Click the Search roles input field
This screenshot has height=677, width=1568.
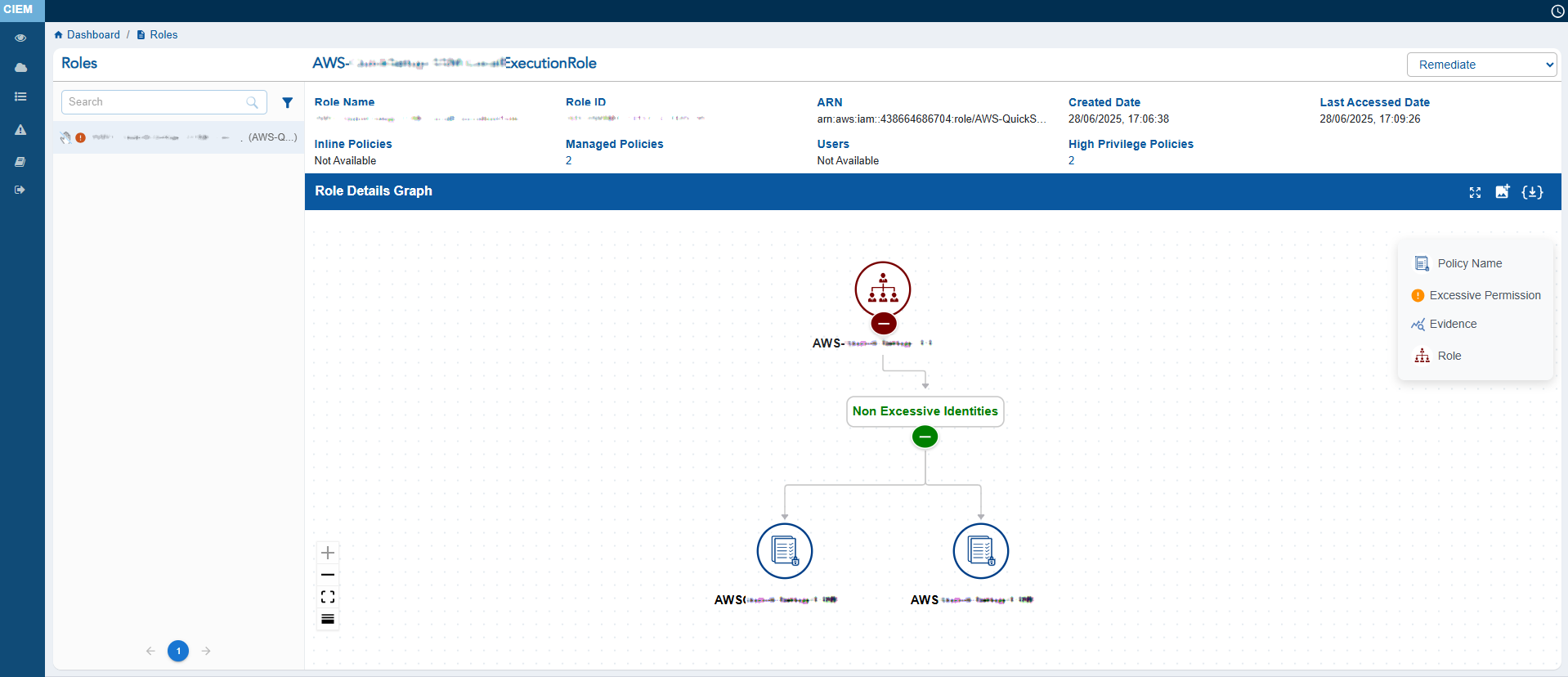[x=155, y=102]
